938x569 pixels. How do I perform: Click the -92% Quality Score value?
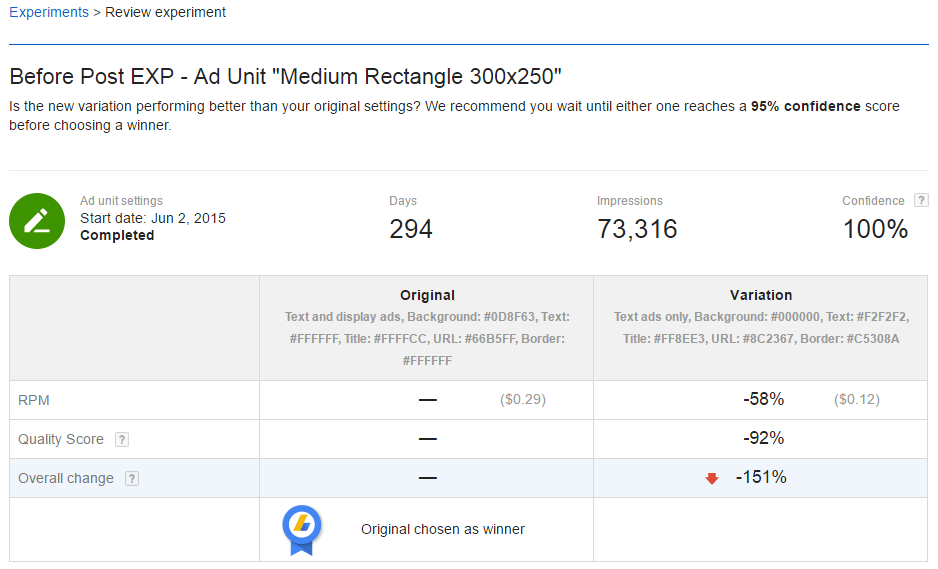click(764, 438)
